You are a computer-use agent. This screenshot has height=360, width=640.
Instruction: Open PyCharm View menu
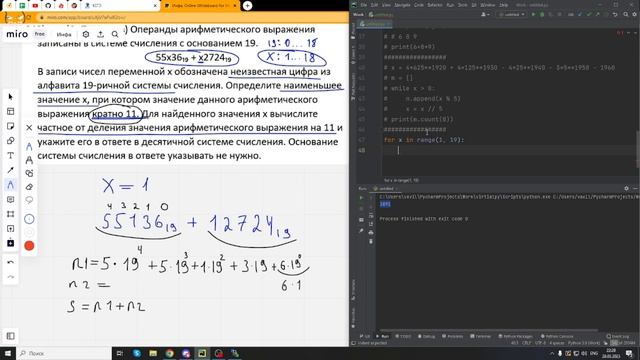(386, 5)
